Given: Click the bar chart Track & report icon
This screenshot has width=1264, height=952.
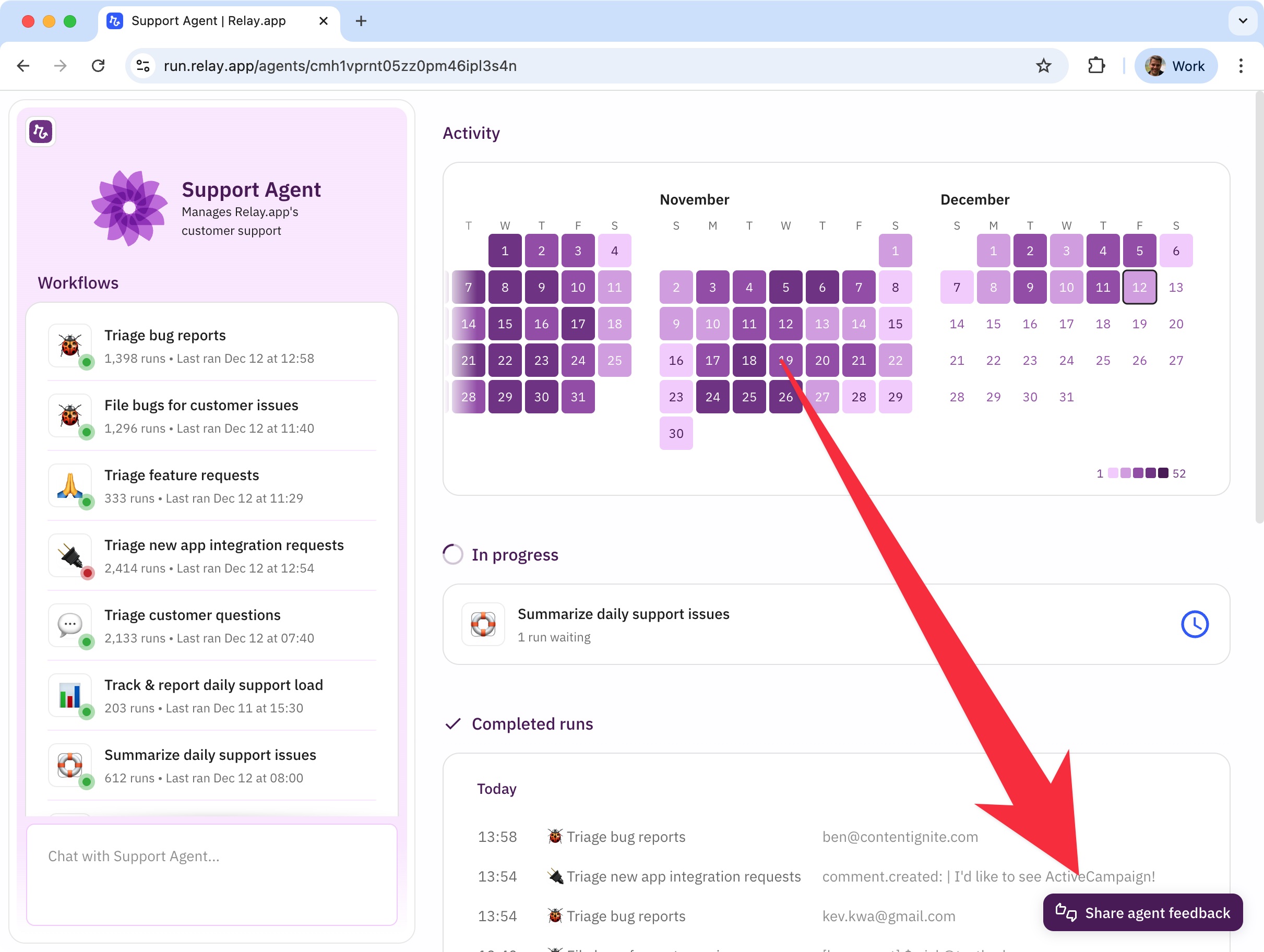Looking at the screenshot, I should coord(70,695).
